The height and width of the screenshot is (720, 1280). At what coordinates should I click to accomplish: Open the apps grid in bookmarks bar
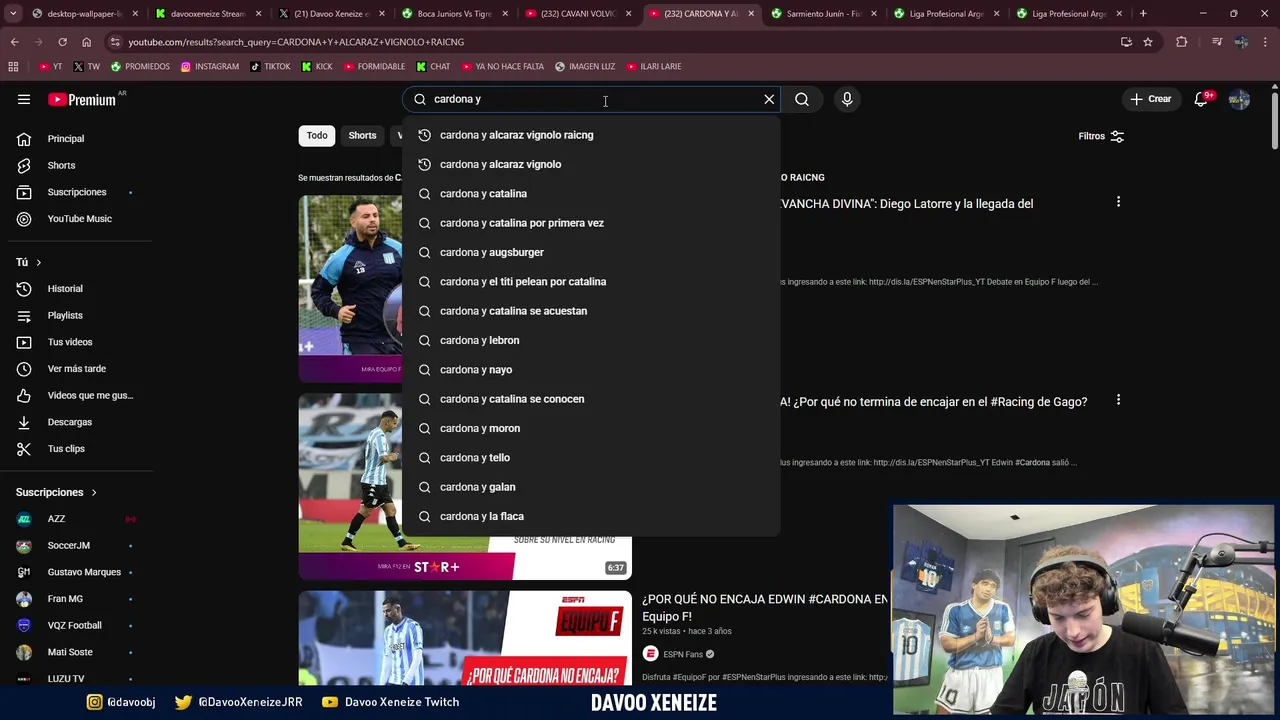[13, 66]
